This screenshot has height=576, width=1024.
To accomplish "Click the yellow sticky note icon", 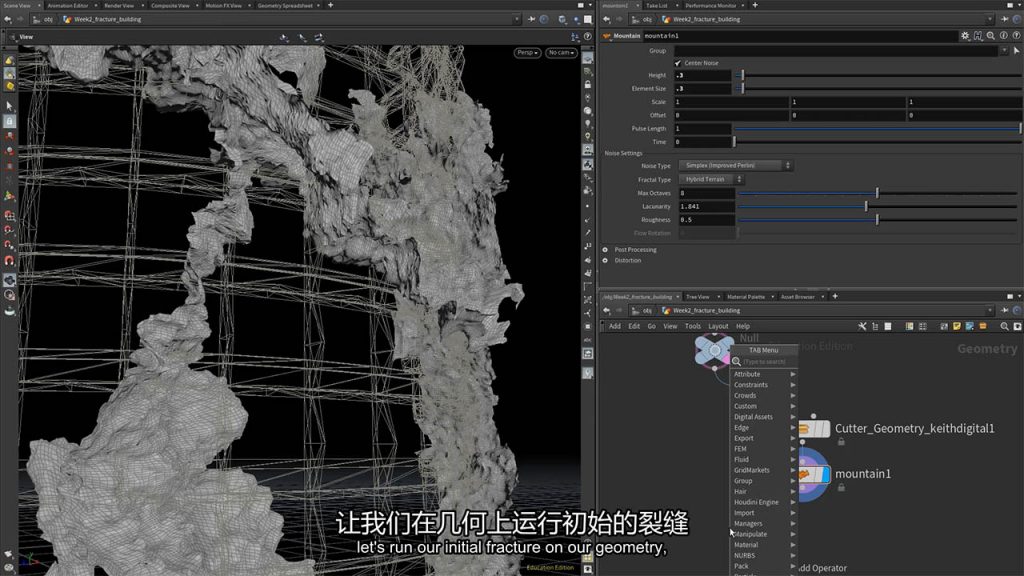I will (957, 326).
